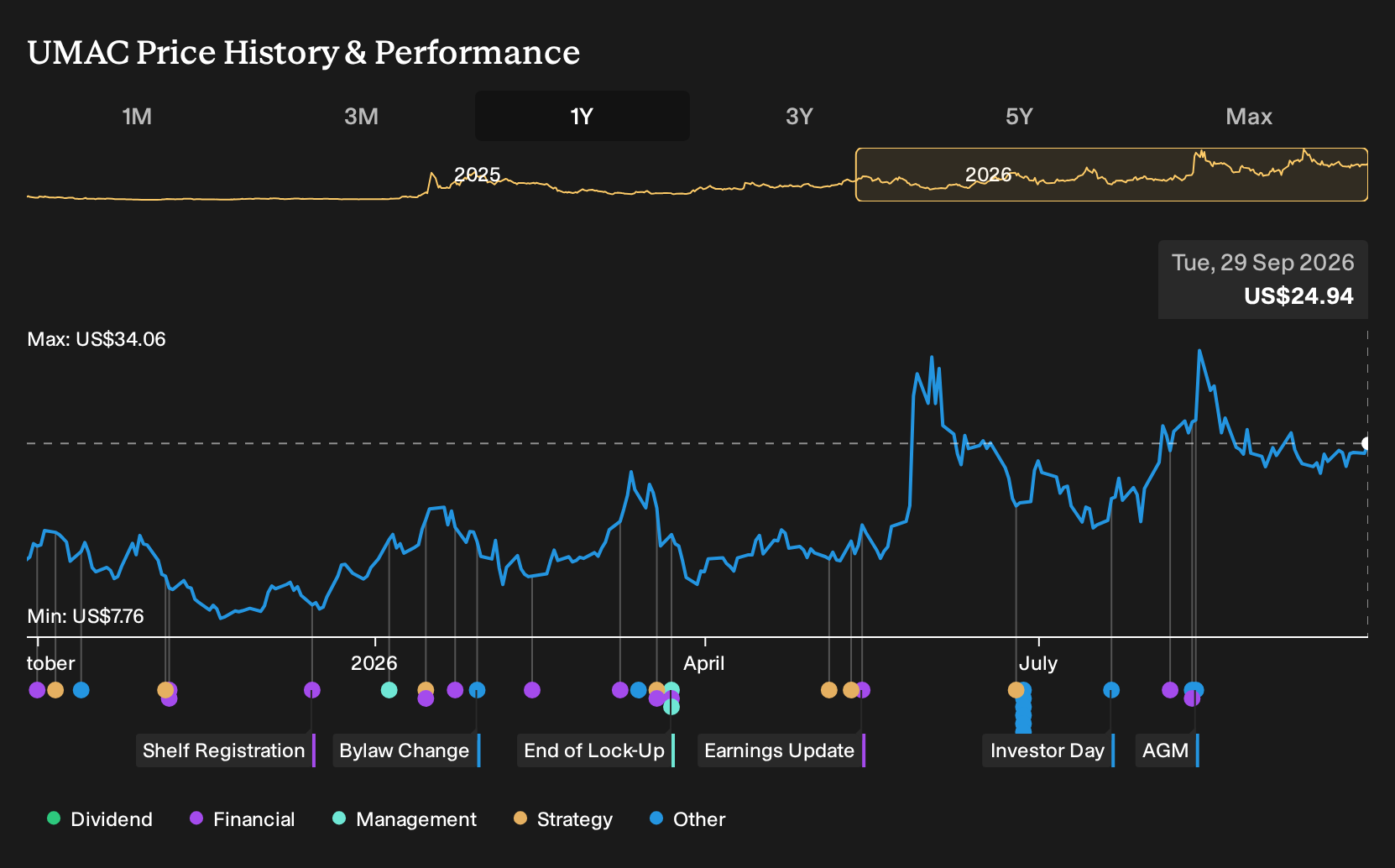Click the April axis label
The image size is (1395, 868).
pyautogui.click(x=703, y=663)
